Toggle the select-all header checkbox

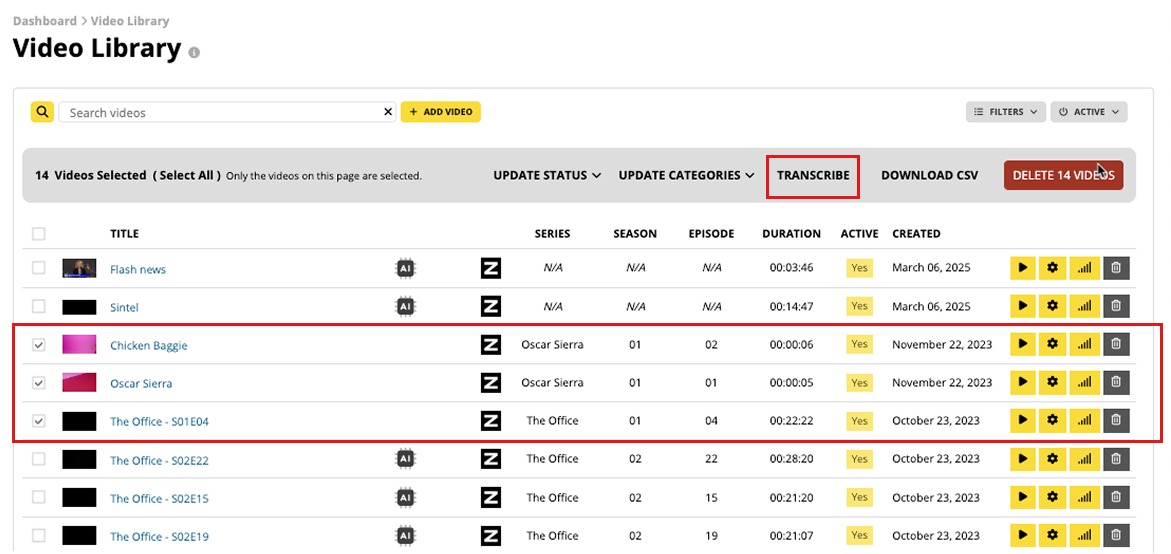(39, 234)
